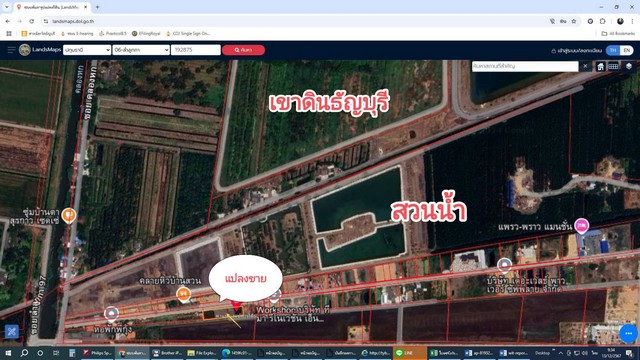Open the LandsMaps hamburger menu

tap(11, 50)
